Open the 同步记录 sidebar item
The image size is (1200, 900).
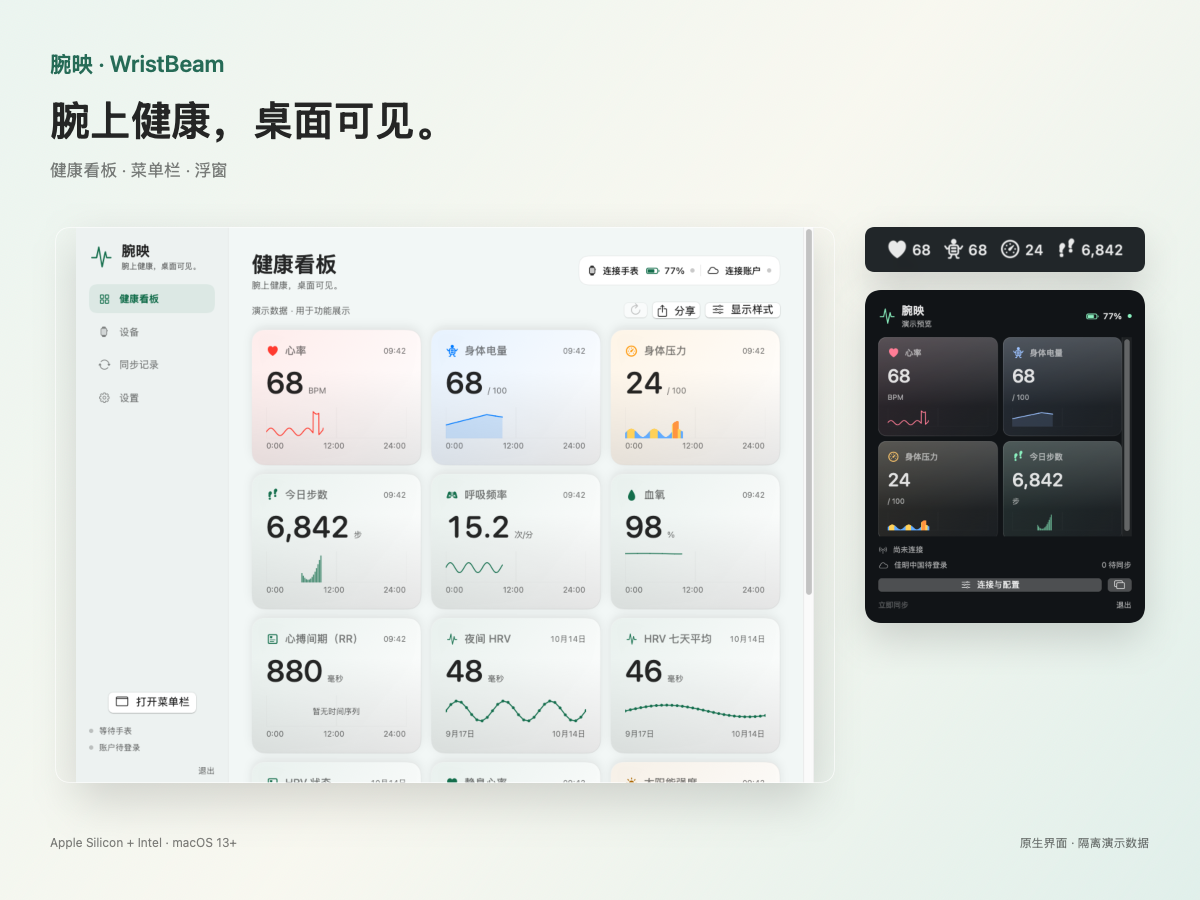click(x=152, y=365)
